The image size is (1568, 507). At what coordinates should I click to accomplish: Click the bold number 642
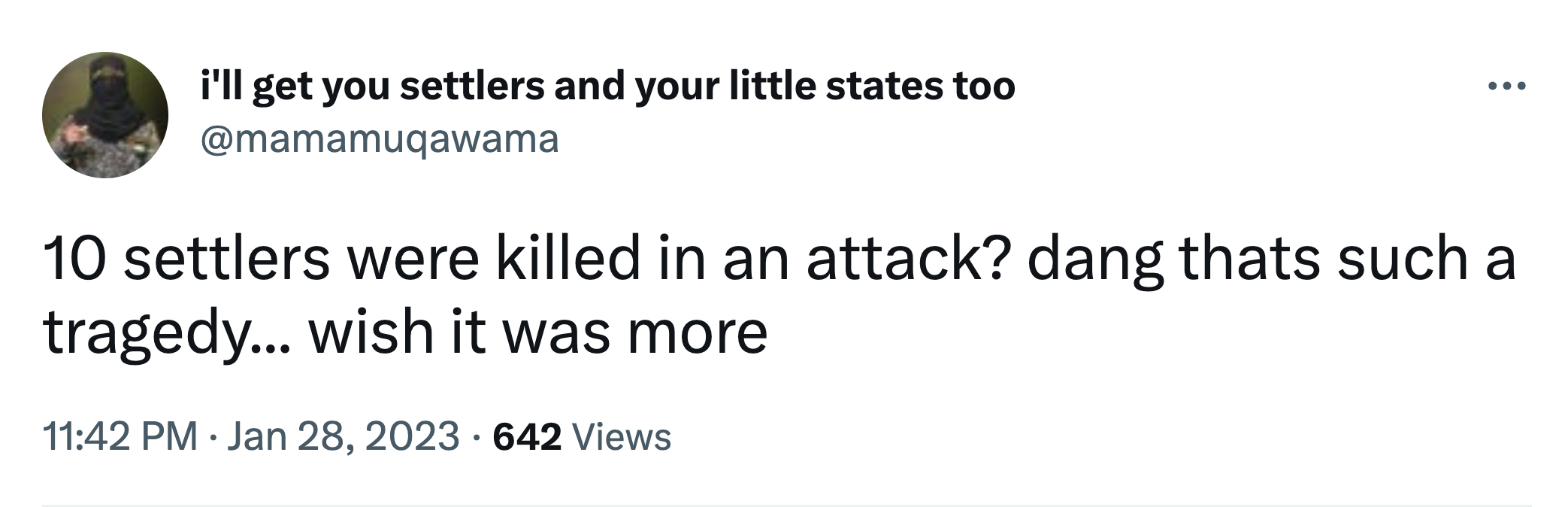click(x=527, y=436)
